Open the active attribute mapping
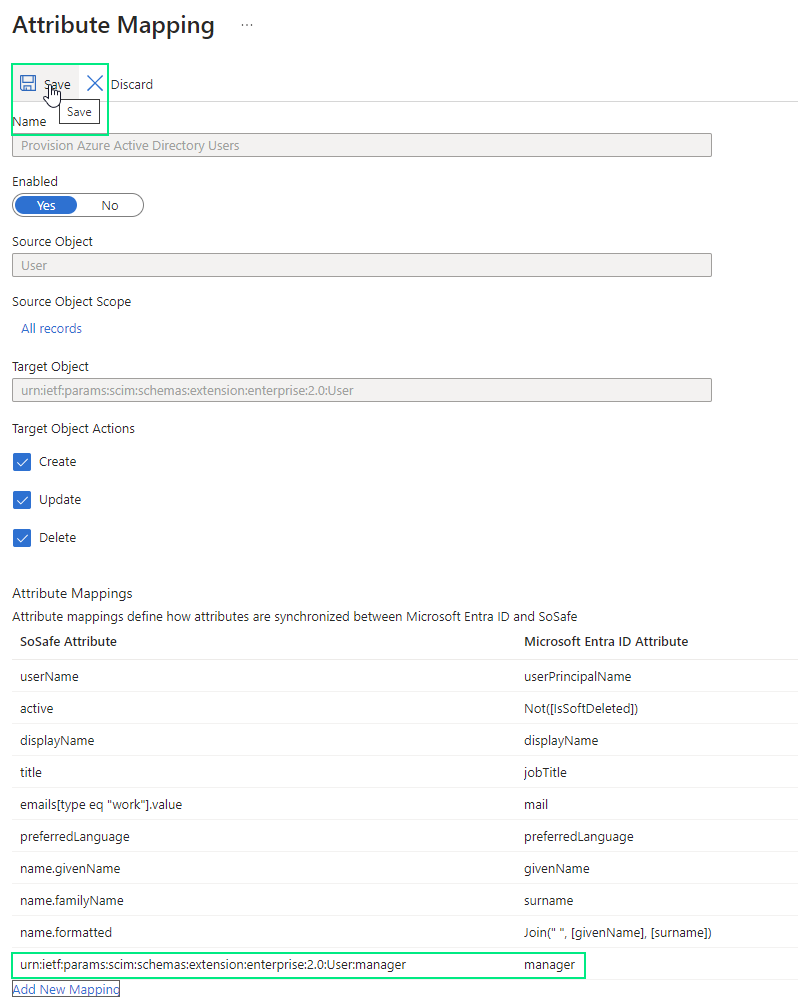 pos(37,708)
